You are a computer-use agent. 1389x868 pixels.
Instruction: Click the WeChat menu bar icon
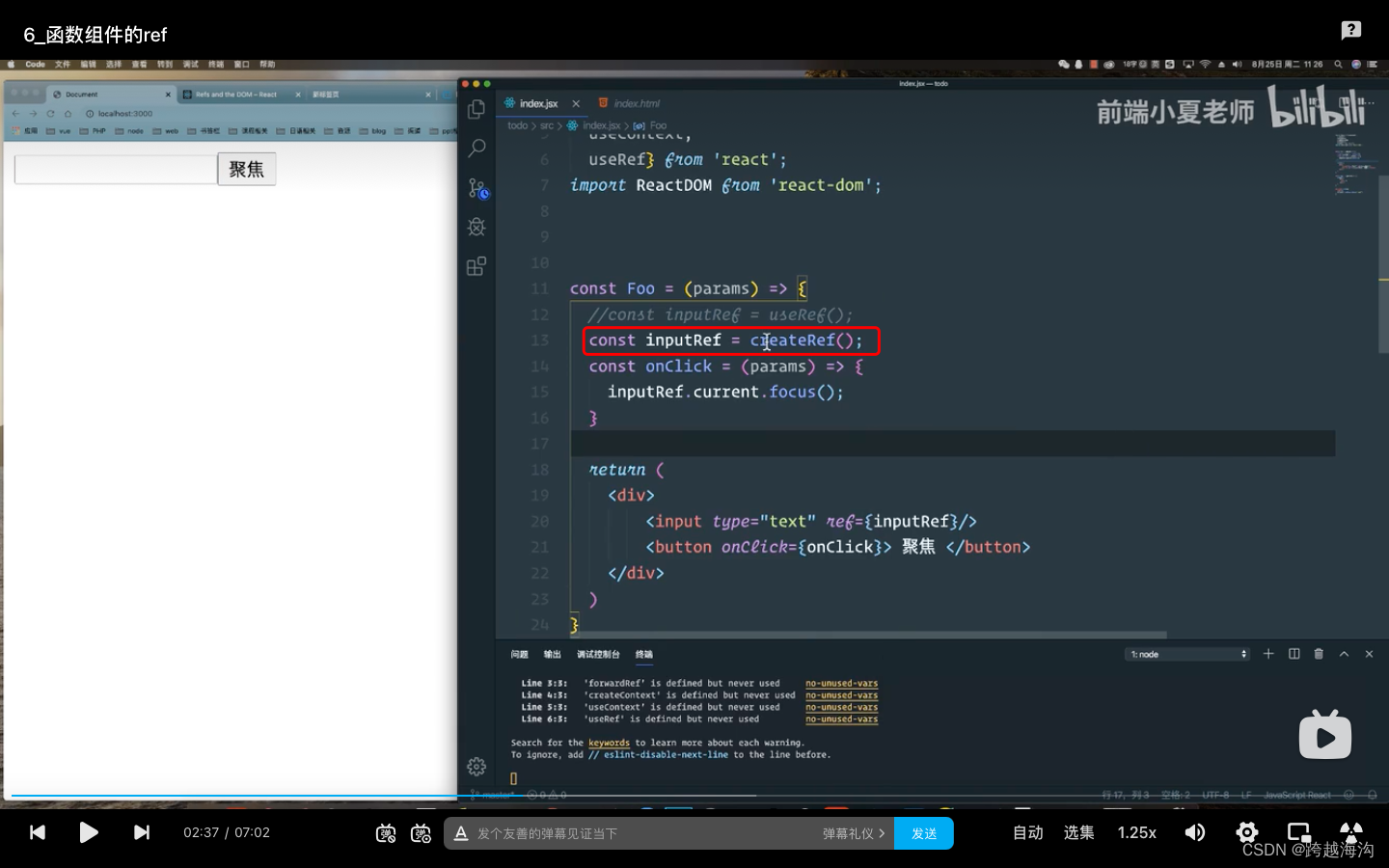[x=1064, y=65]
